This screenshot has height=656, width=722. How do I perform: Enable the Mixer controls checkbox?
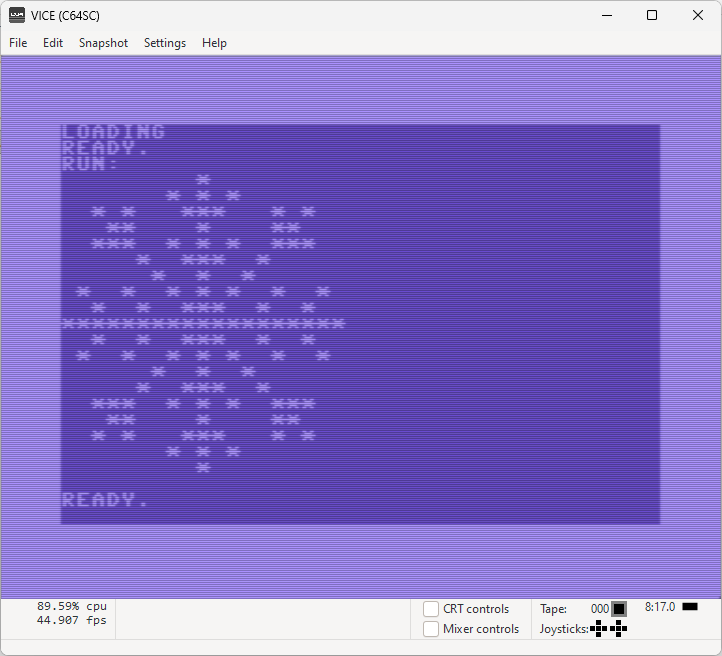pyautogui.click(x=431, y=629)
